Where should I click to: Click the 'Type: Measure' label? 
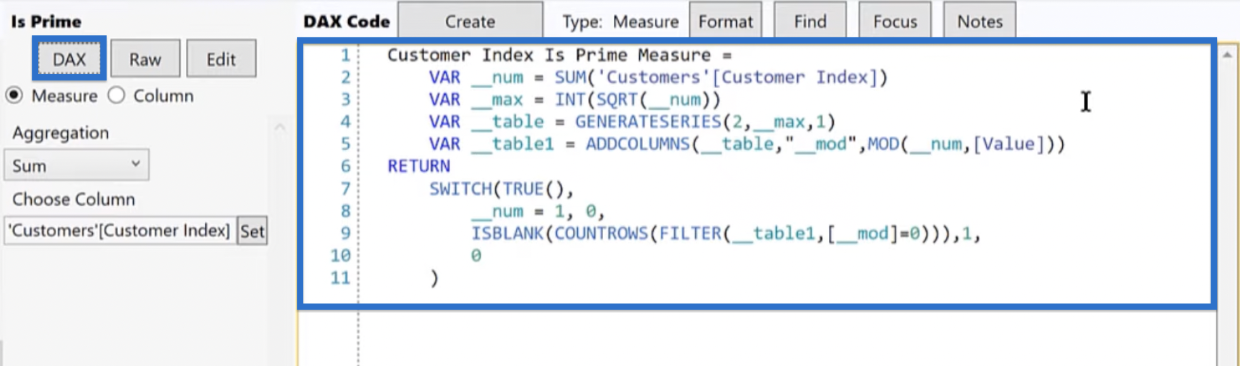620,21
